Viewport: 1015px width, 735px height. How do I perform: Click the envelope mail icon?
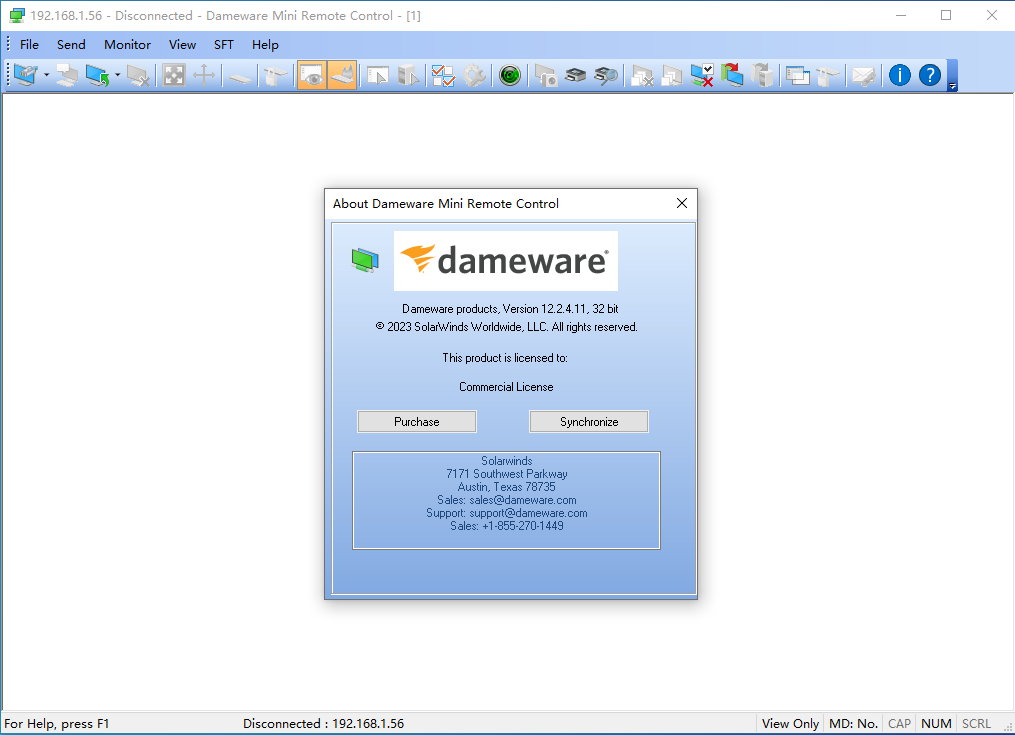pyautogui.click(x=864, y=75)
